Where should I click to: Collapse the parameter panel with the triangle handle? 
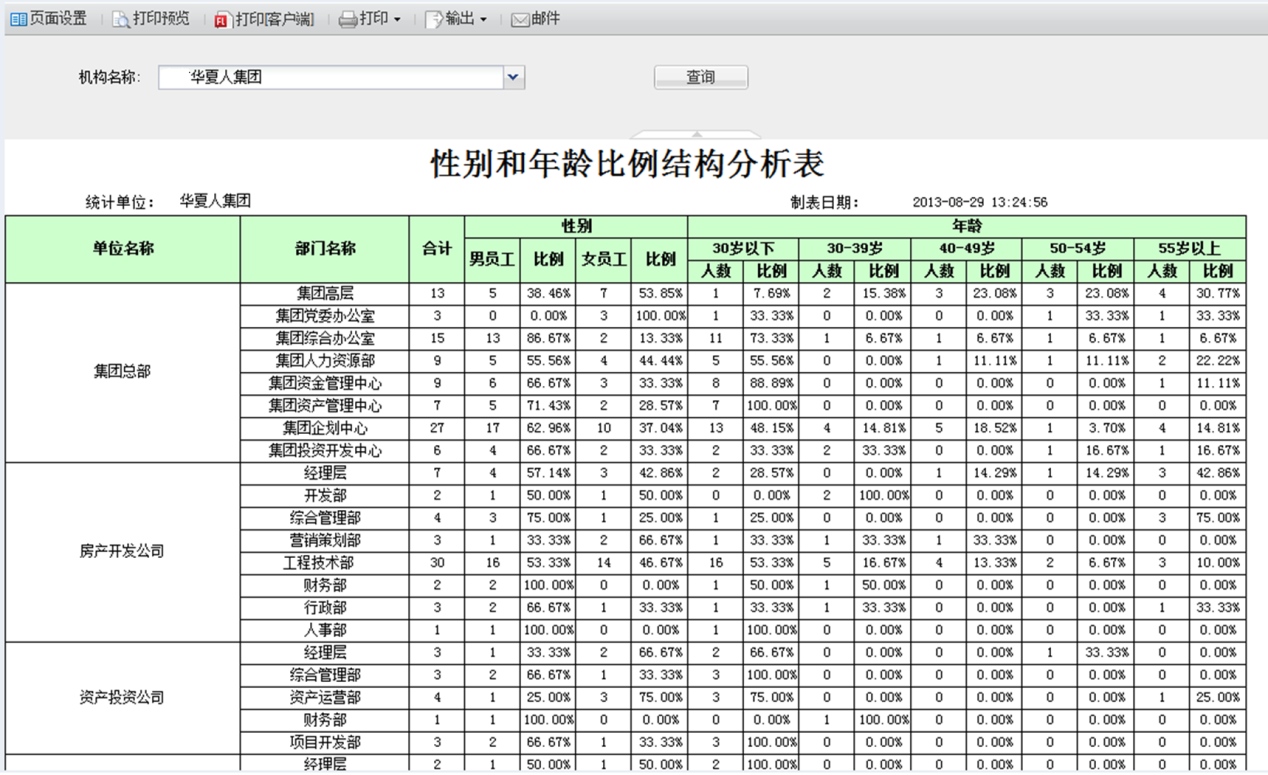click(x=696, y=134)
